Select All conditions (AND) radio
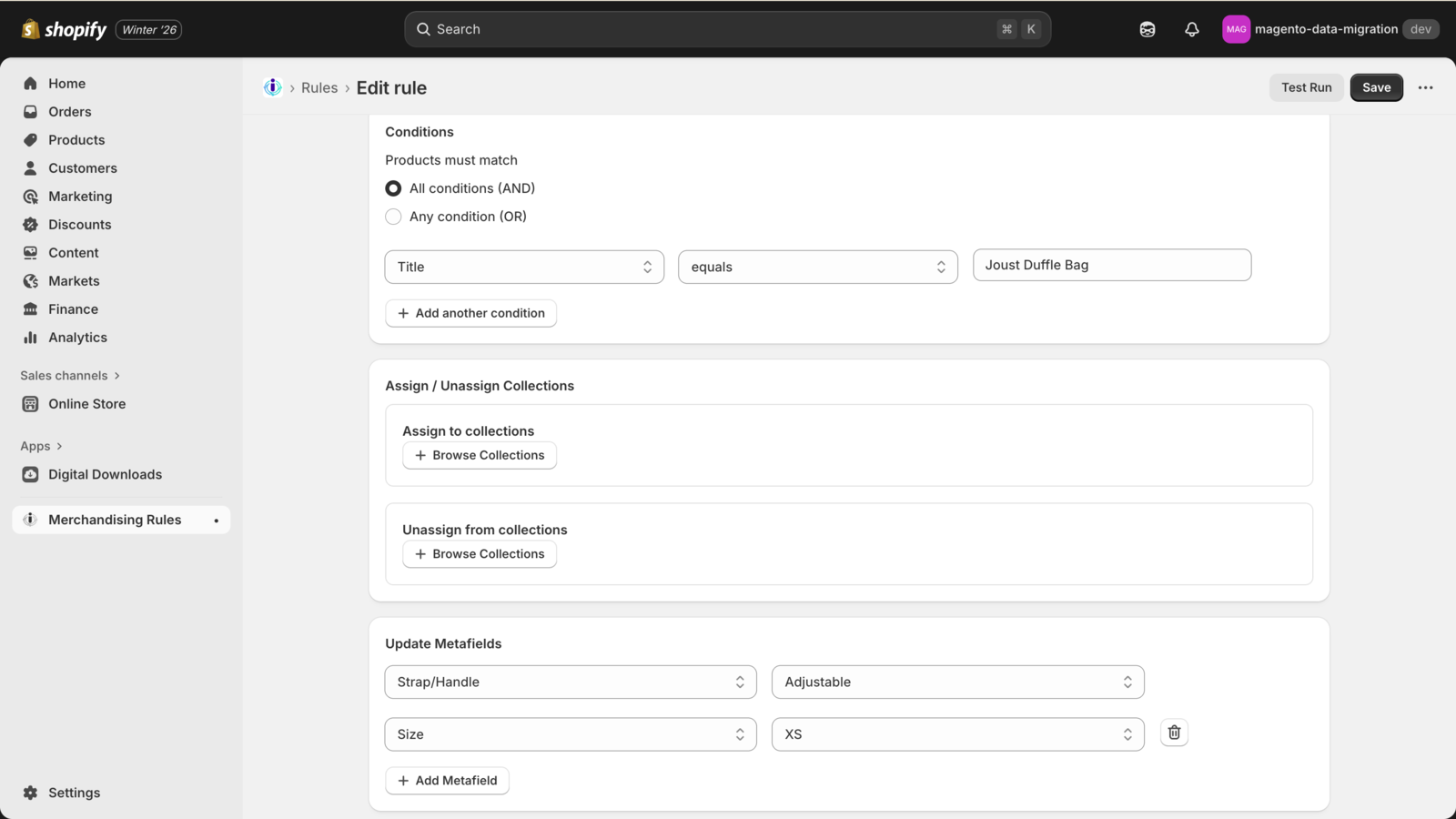Screen dimensions: 1456x819 [x=393, y=188]
